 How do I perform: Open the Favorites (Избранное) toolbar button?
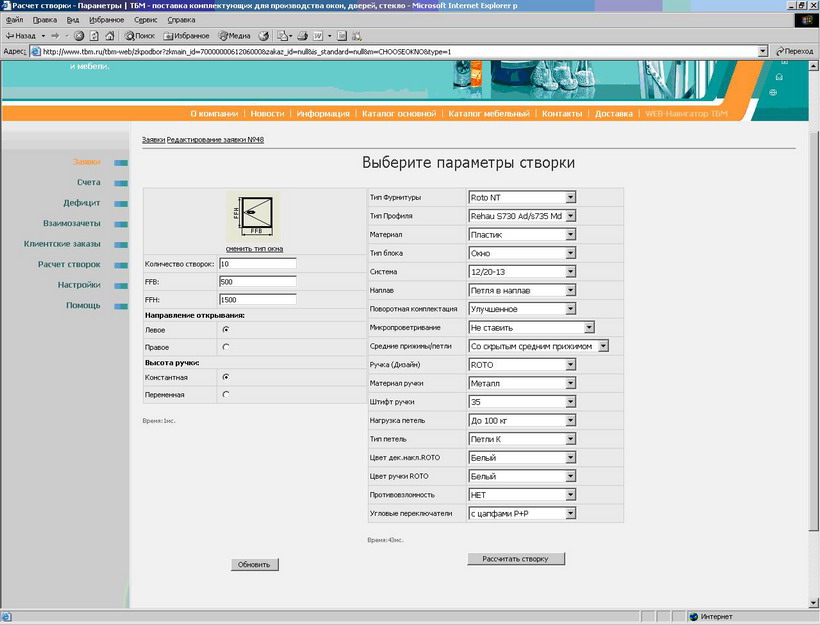click(x=187, y=35)
